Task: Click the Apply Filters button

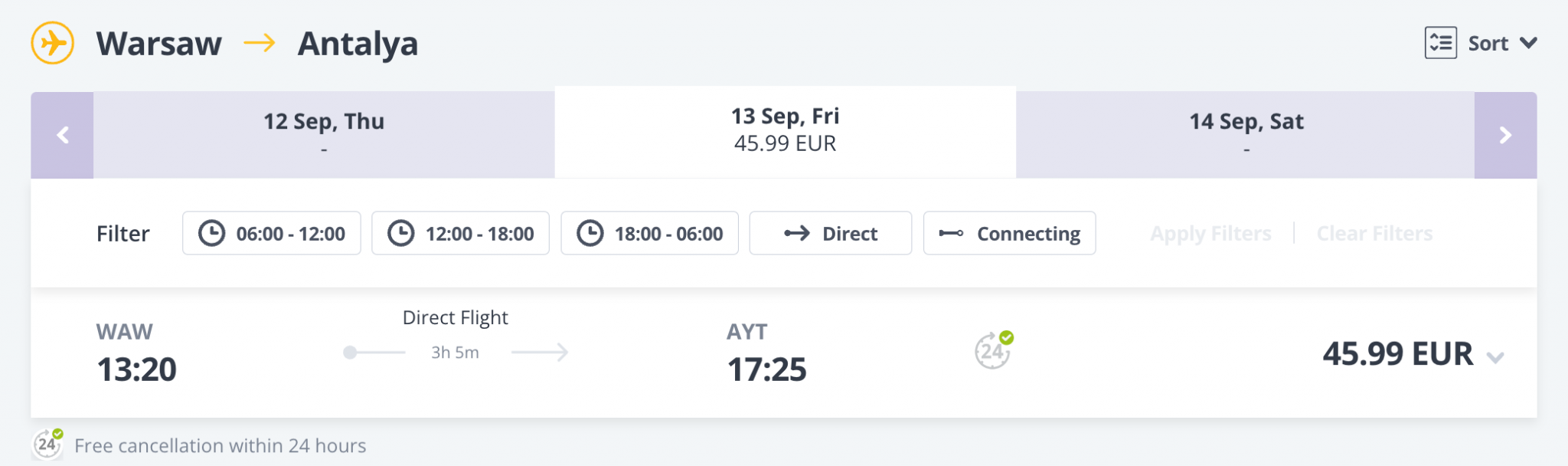Action: [x=1210, y=233]
